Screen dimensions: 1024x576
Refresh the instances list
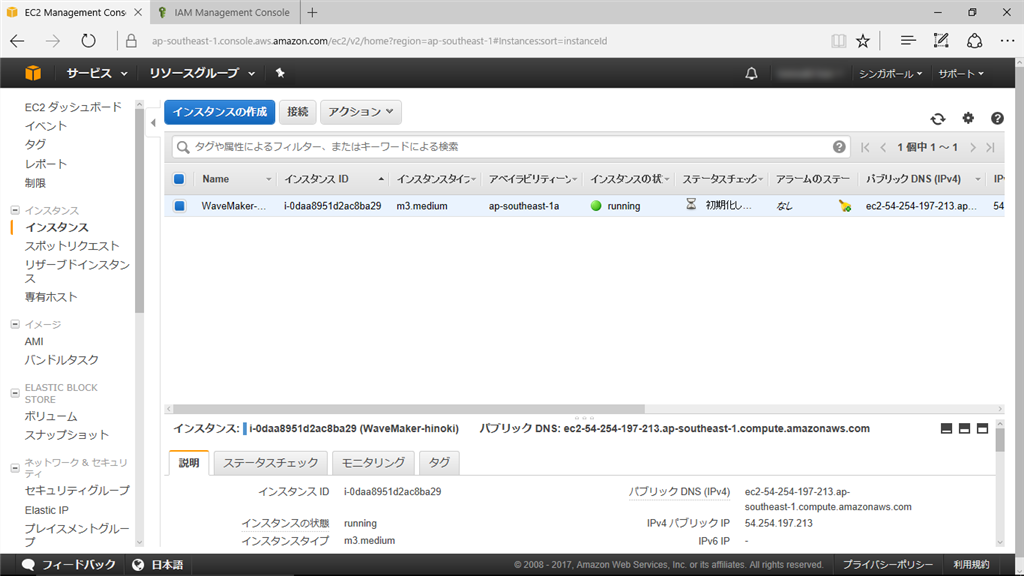click(938, 118)
